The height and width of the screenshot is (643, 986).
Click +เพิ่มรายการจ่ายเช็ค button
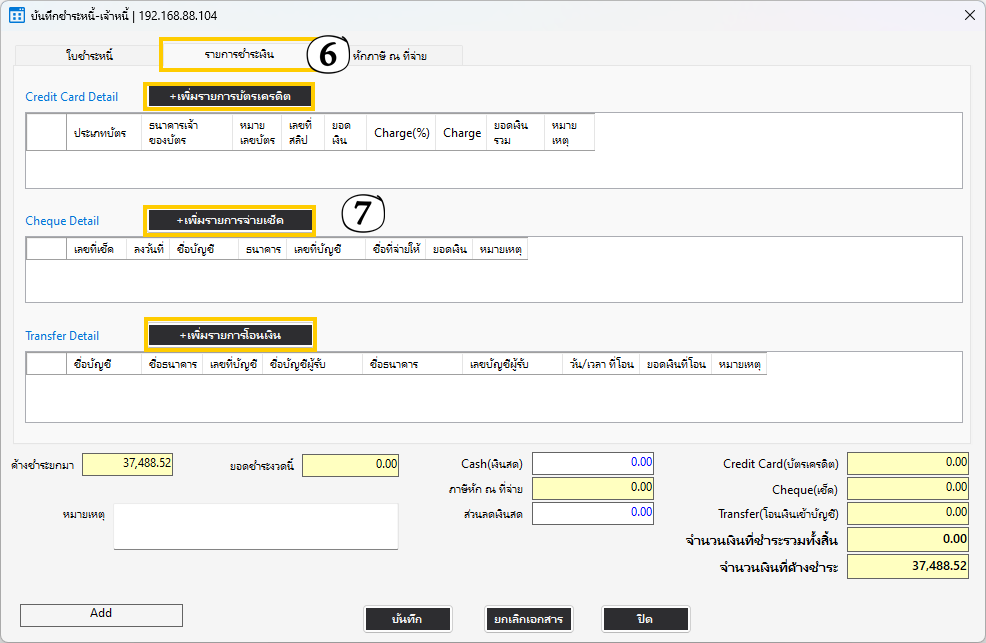point(230,219)
